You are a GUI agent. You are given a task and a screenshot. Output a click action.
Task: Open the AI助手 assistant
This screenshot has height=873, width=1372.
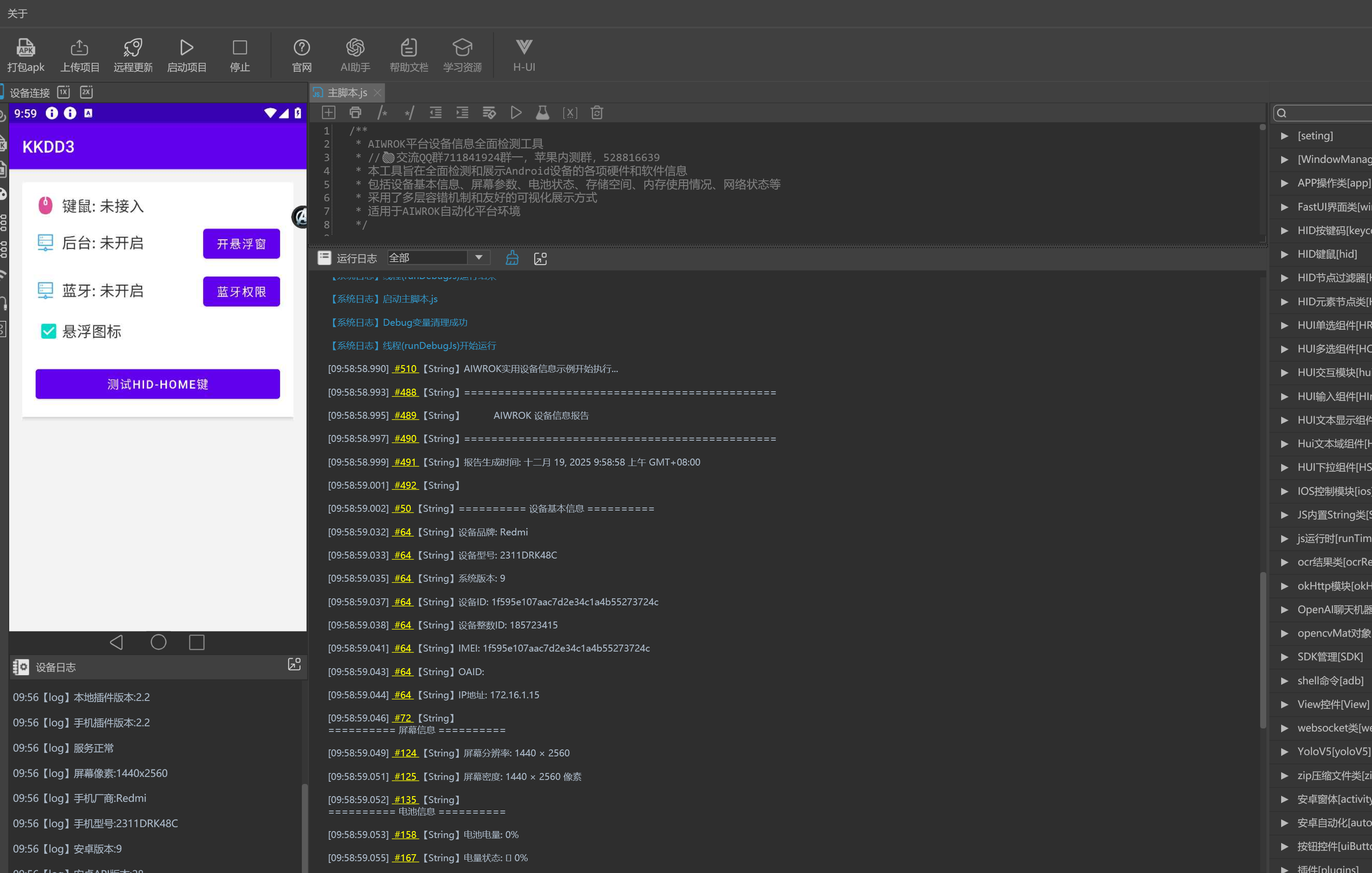pyautogui.click(x=355, y=48)
